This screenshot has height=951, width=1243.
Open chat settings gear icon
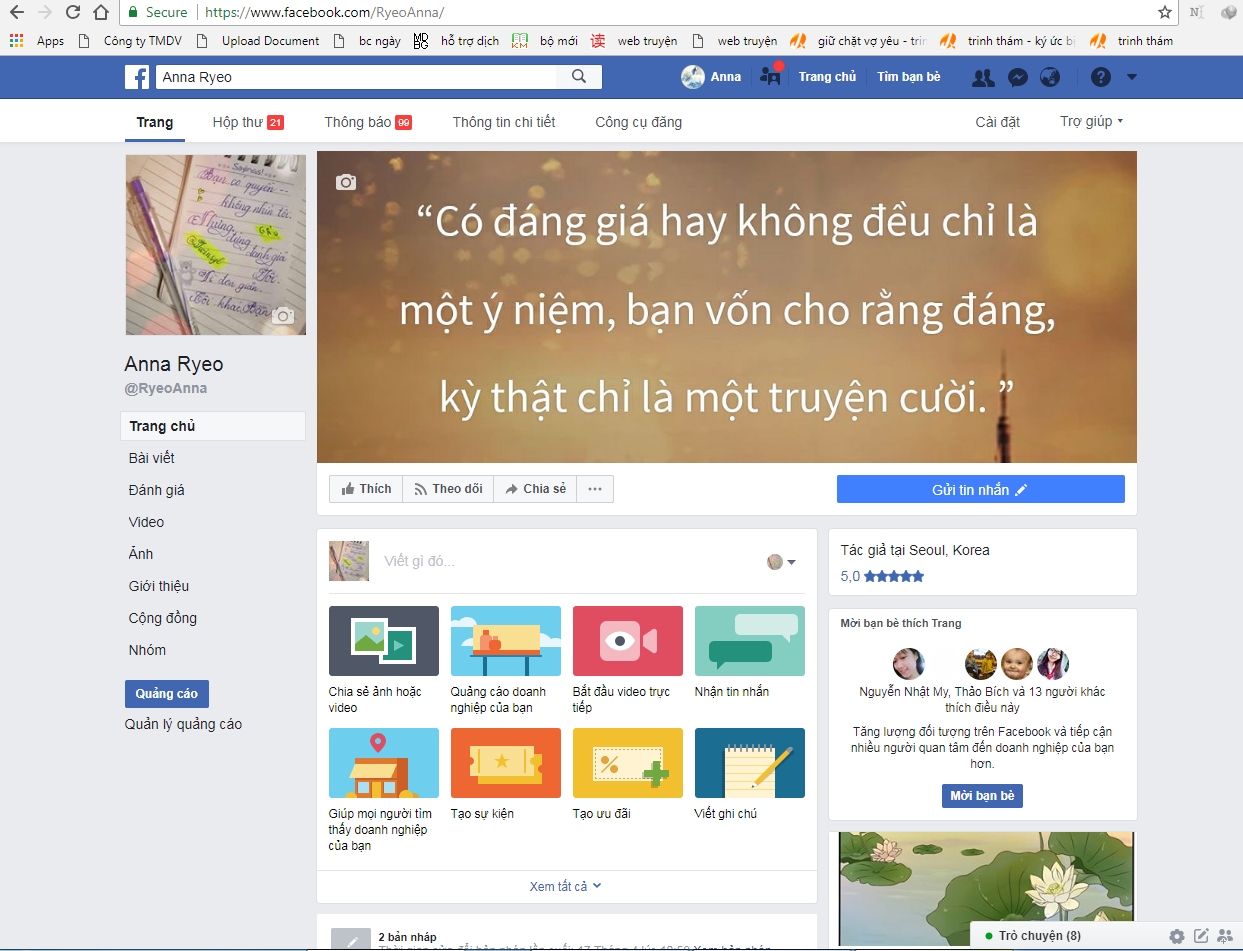click(x=1177, y=936)
